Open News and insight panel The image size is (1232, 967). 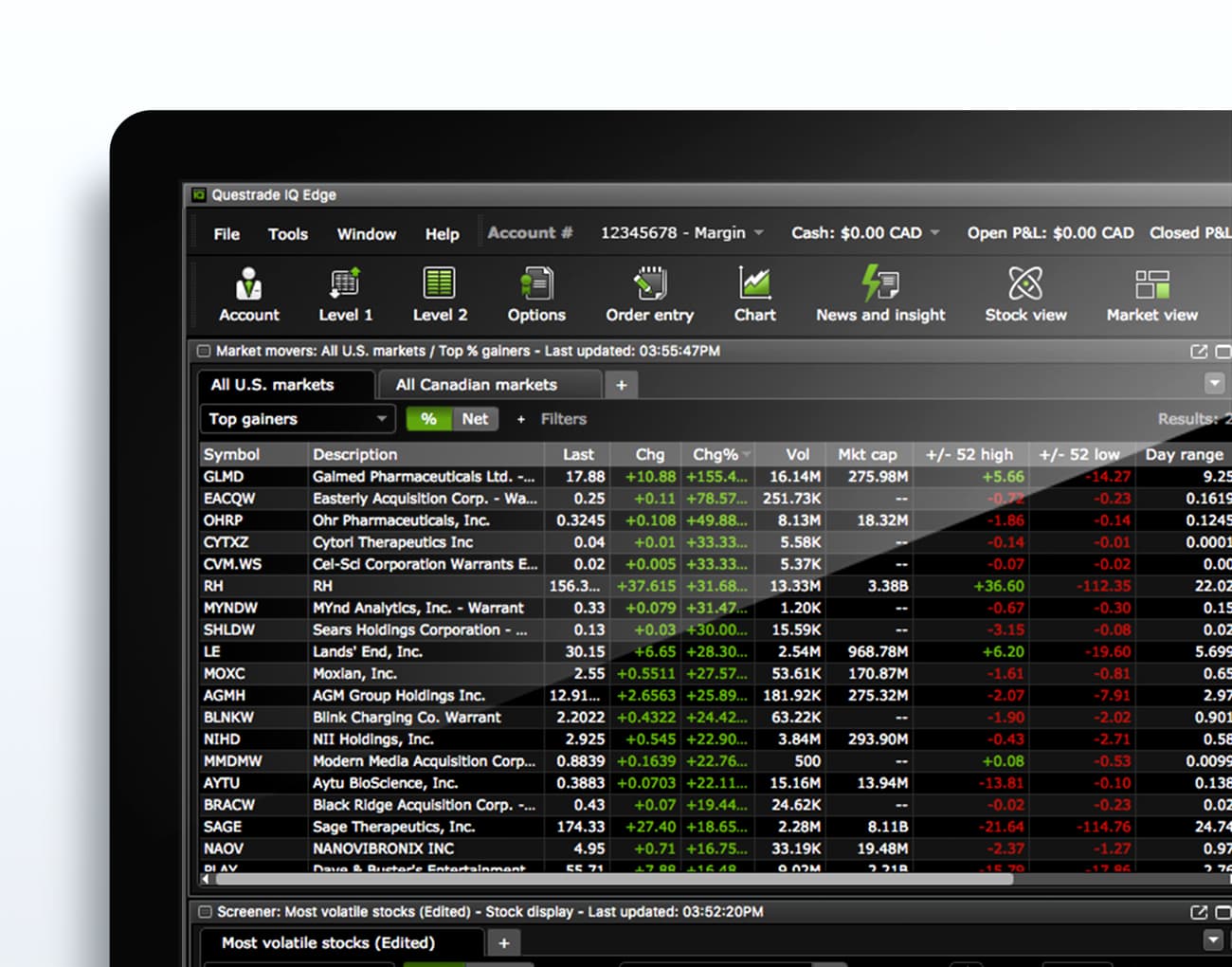click(880, 295)
